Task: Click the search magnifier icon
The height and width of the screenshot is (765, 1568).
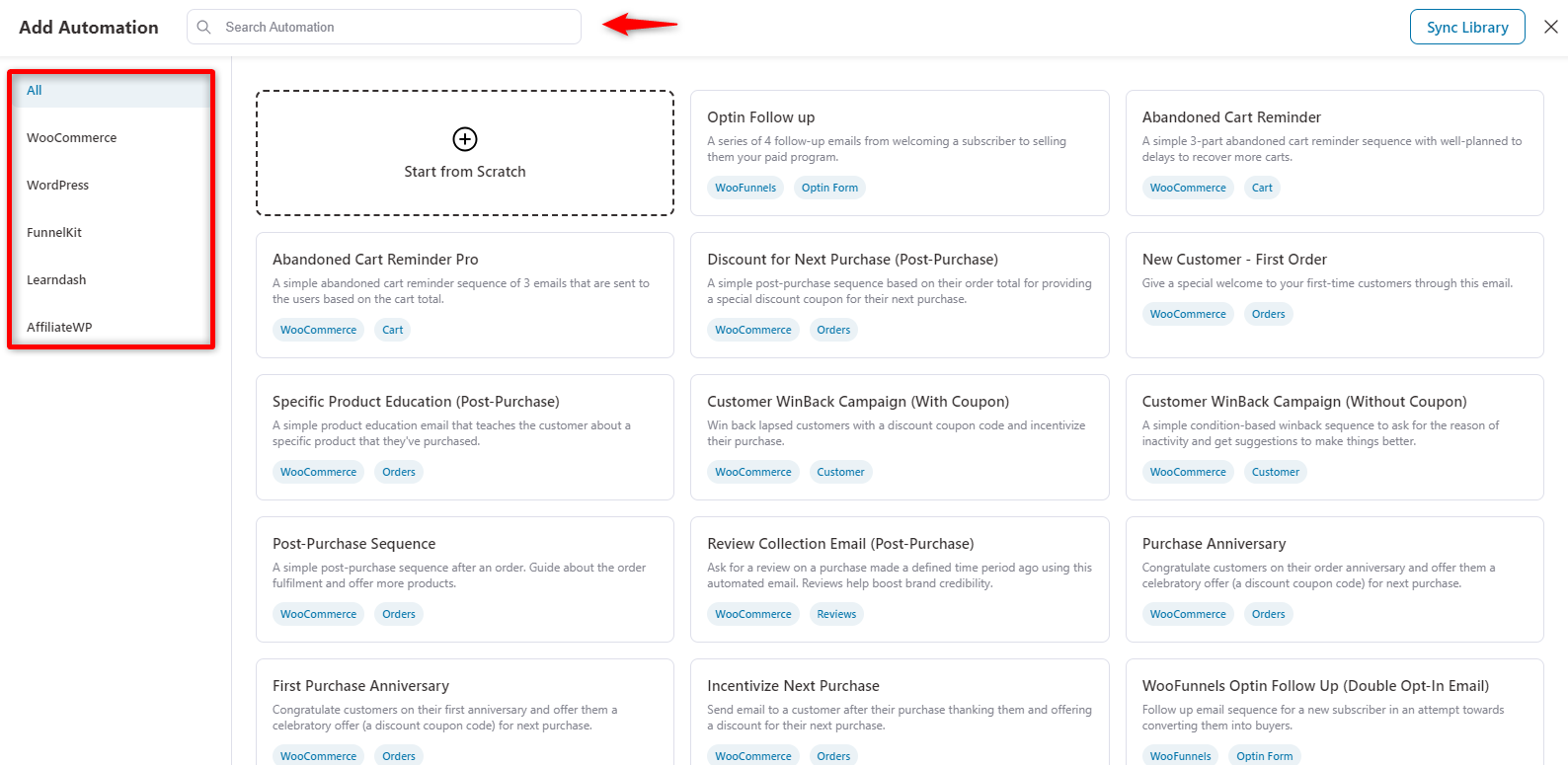Action: pos(203,28)
